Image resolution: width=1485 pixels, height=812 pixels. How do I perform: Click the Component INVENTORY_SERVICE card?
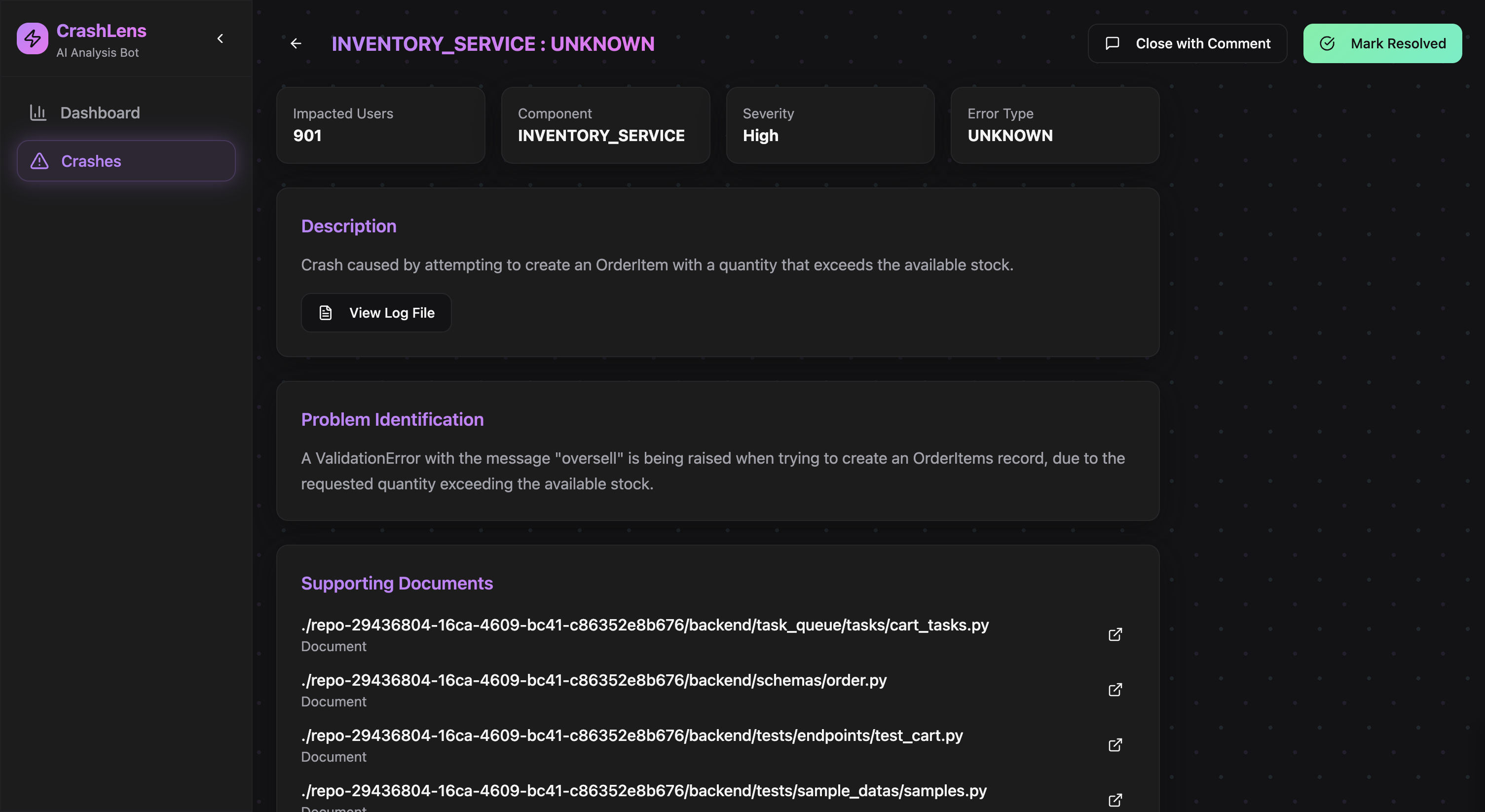pyautogui.click(x=605, y=125)
